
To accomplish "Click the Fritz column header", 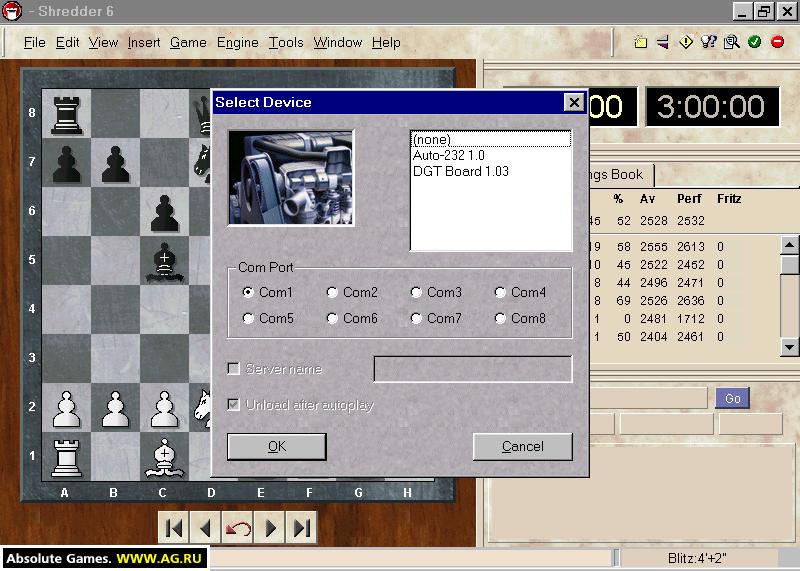I will (x=729, y=198).
